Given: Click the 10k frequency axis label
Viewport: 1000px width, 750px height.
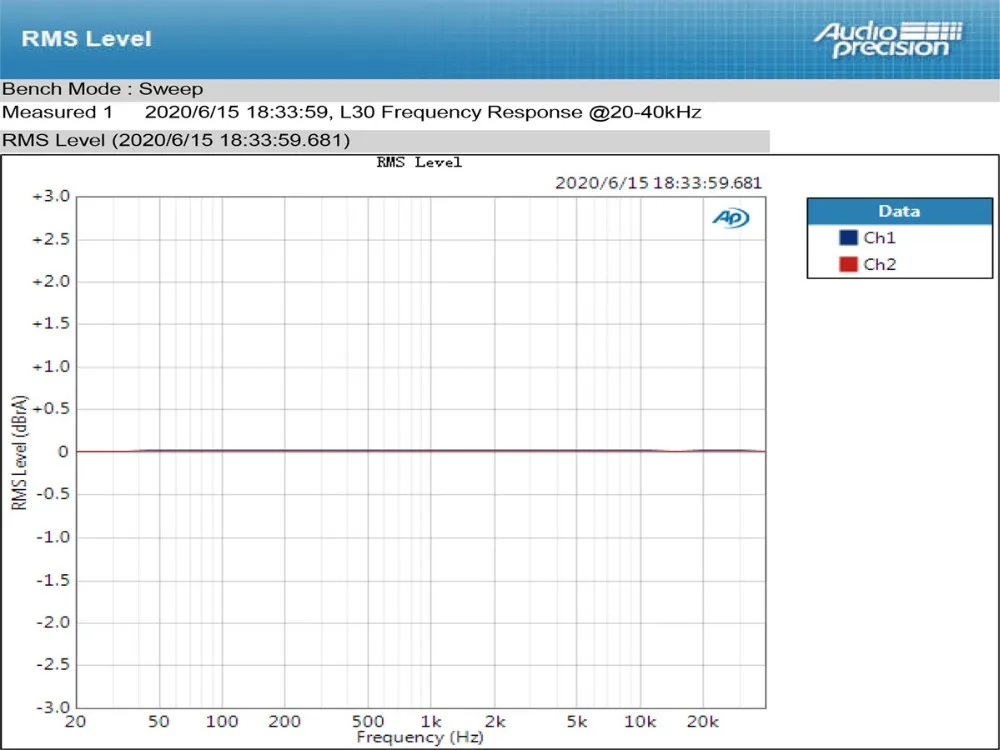Looking at the screenshot, I should [x=640, y=722].
